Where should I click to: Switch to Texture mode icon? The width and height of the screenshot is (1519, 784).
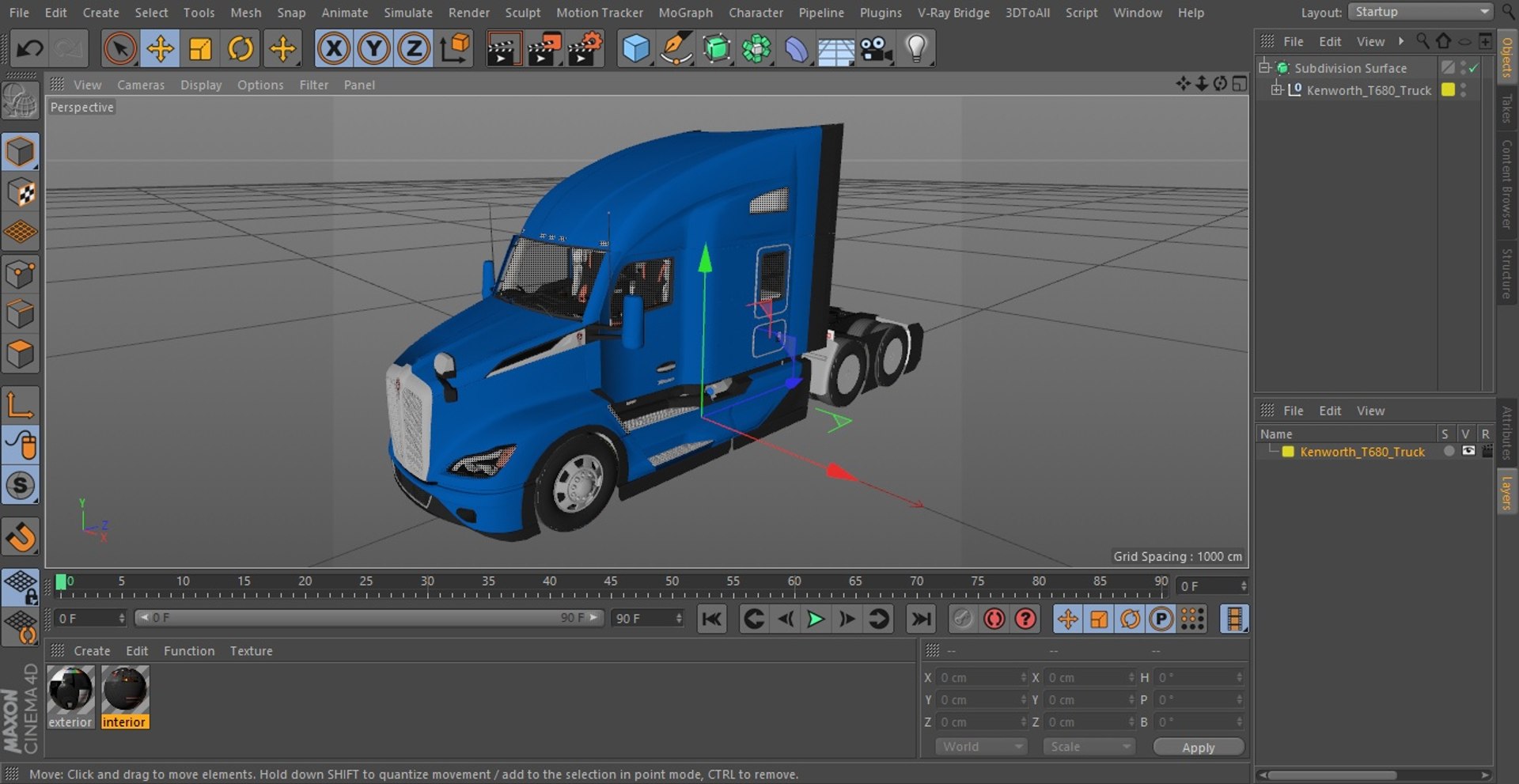pyautogui.click(x=20, y=192)
